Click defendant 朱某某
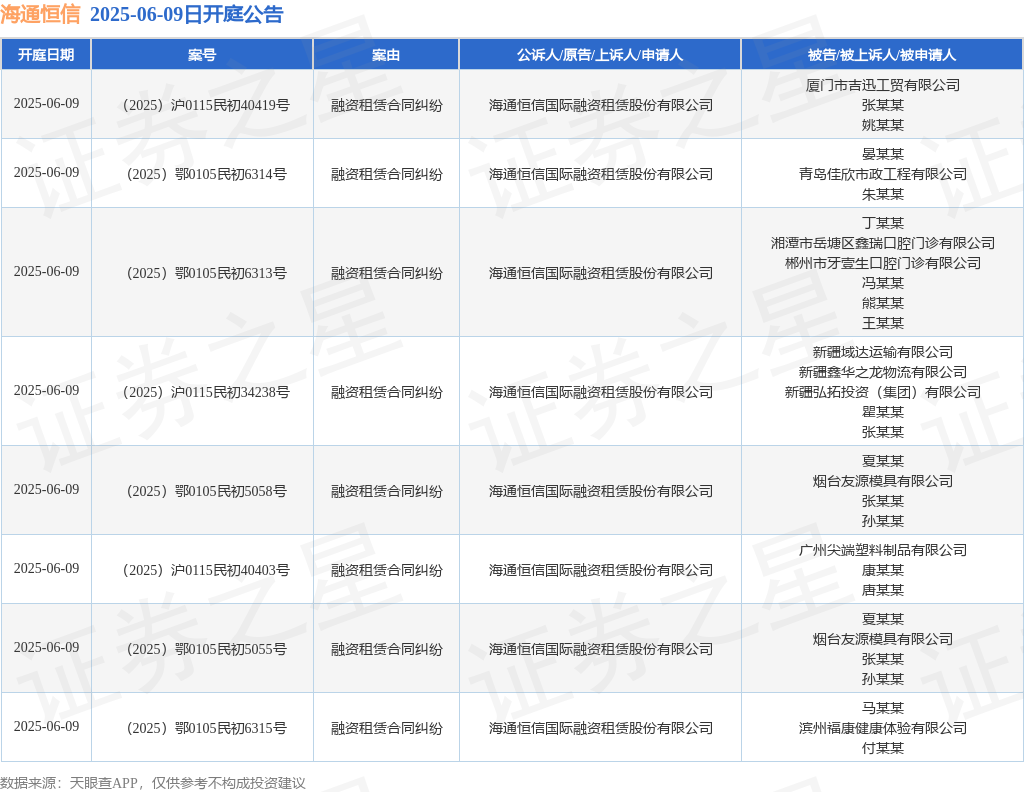This screenshot has height=792, width=1024. coord(883,195)
